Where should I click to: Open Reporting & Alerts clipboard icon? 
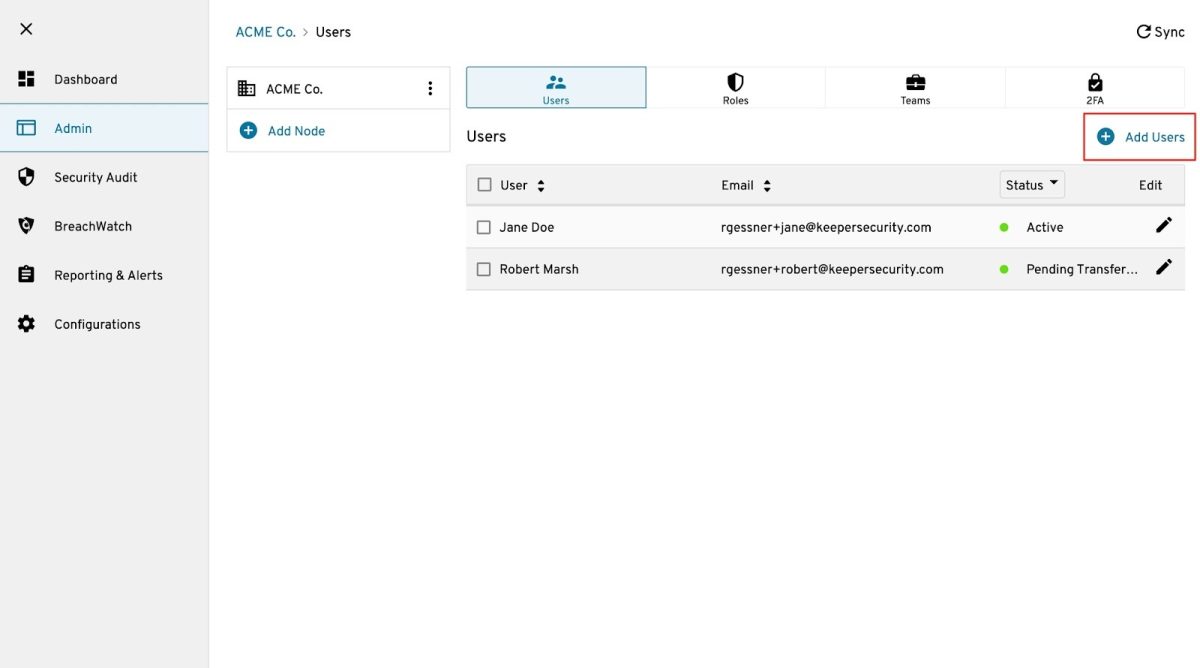pos(27,275)
